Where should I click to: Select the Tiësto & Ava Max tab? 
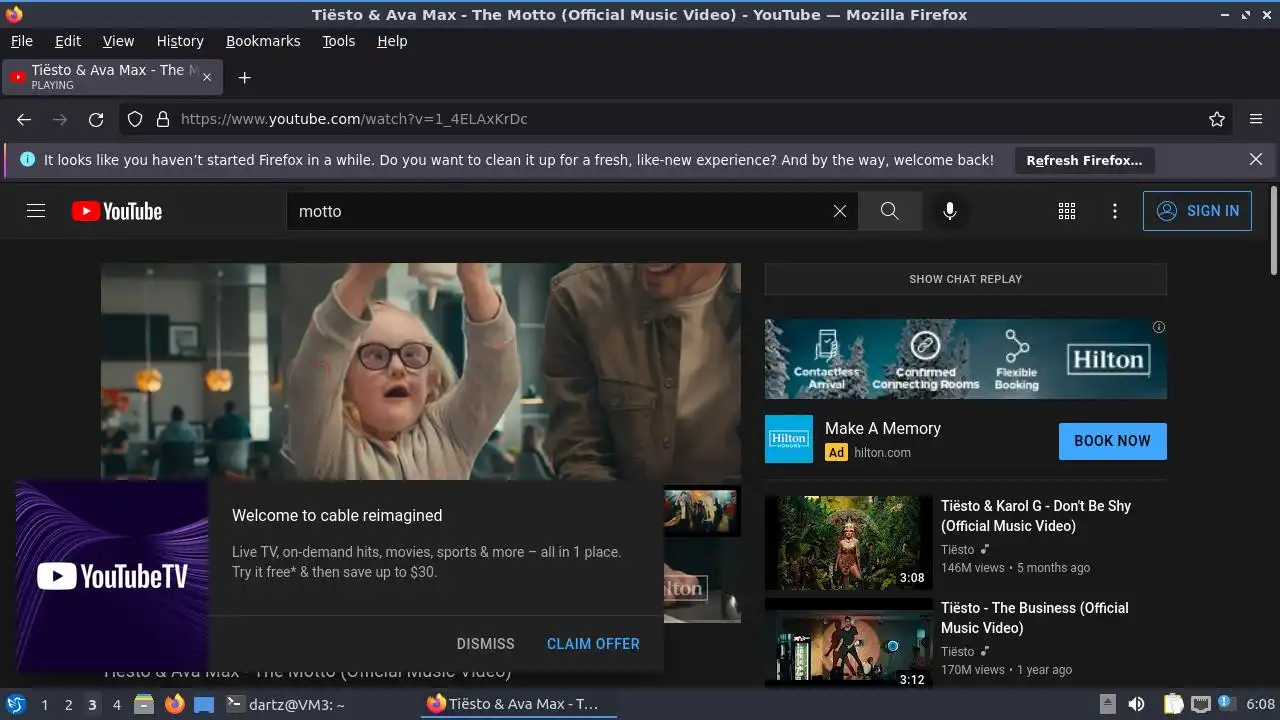tap(113, 77)
